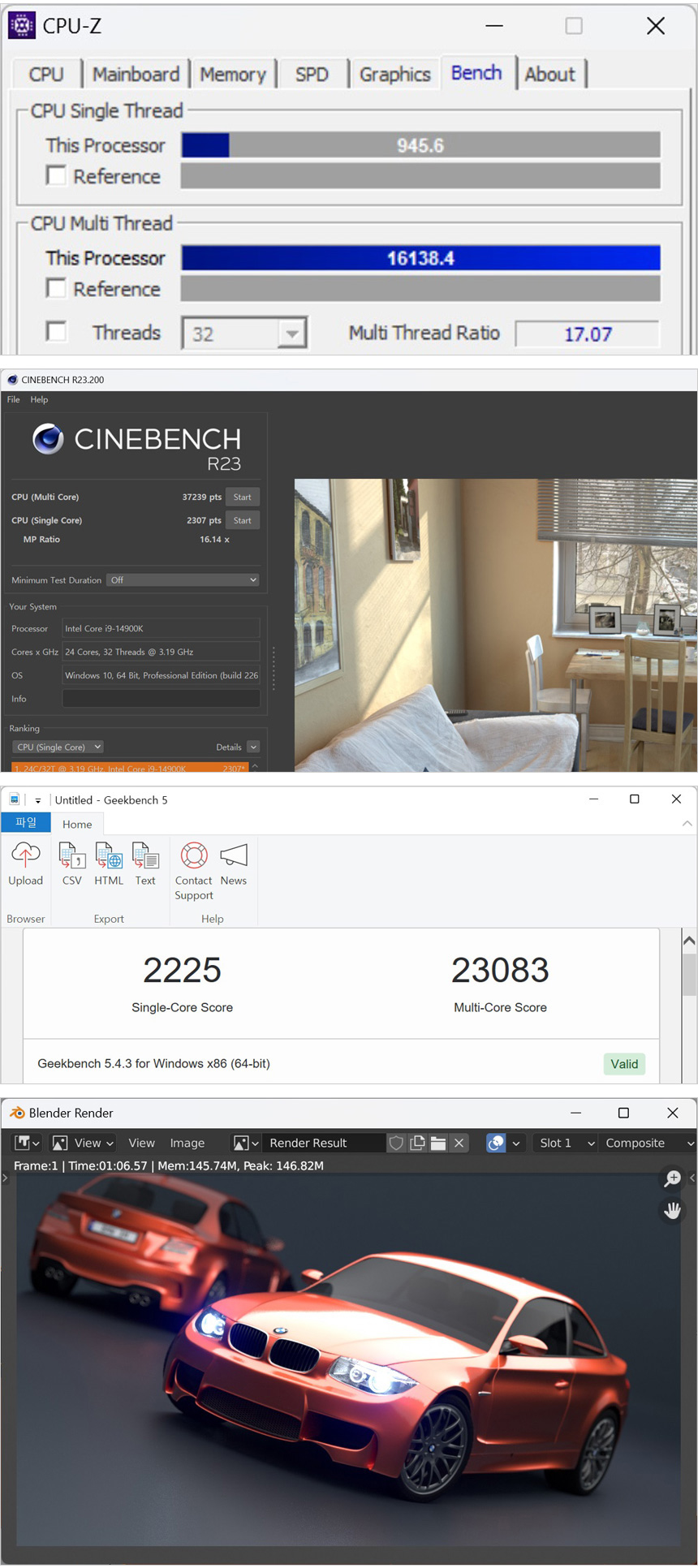Open the blue 파일 file tab in Geekbench
The height and width of the screenshot is (1568, 698).
[26, 823]
